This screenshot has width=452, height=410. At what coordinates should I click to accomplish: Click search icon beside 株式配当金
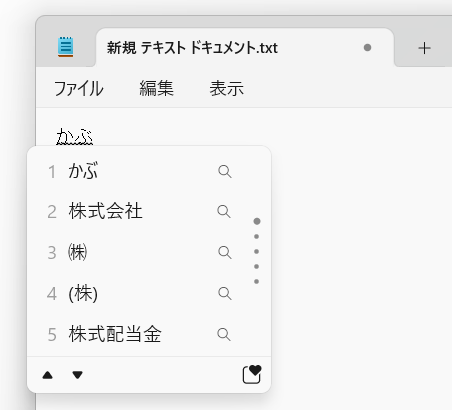224,334
